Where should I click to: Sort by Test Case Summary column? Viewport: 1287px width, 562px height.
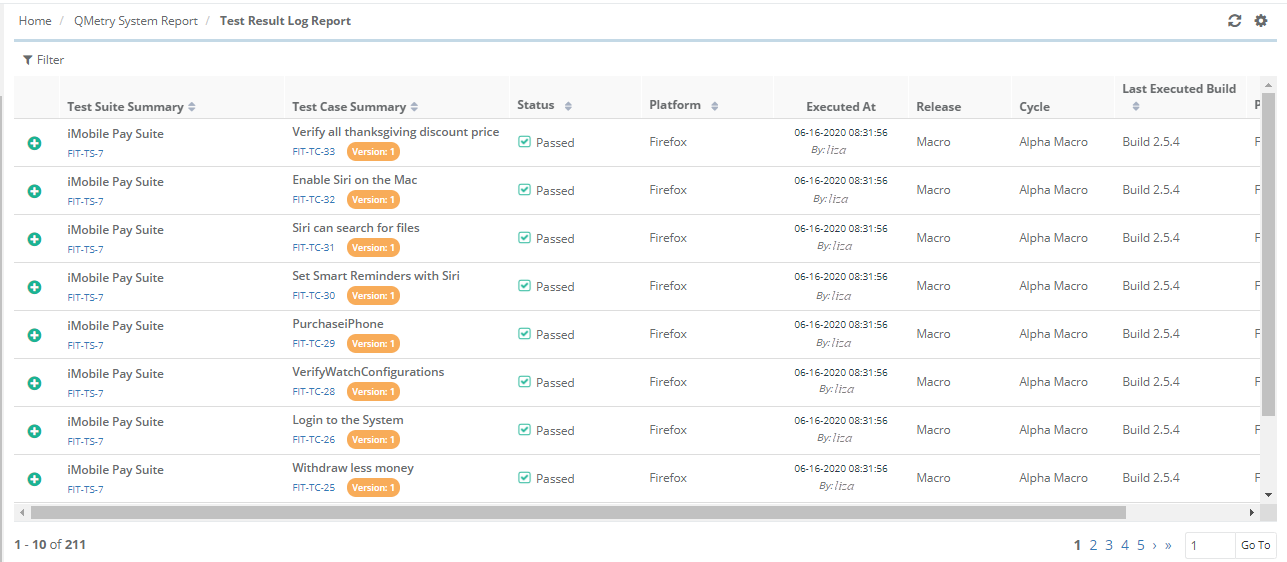click(x=414, y=107)
